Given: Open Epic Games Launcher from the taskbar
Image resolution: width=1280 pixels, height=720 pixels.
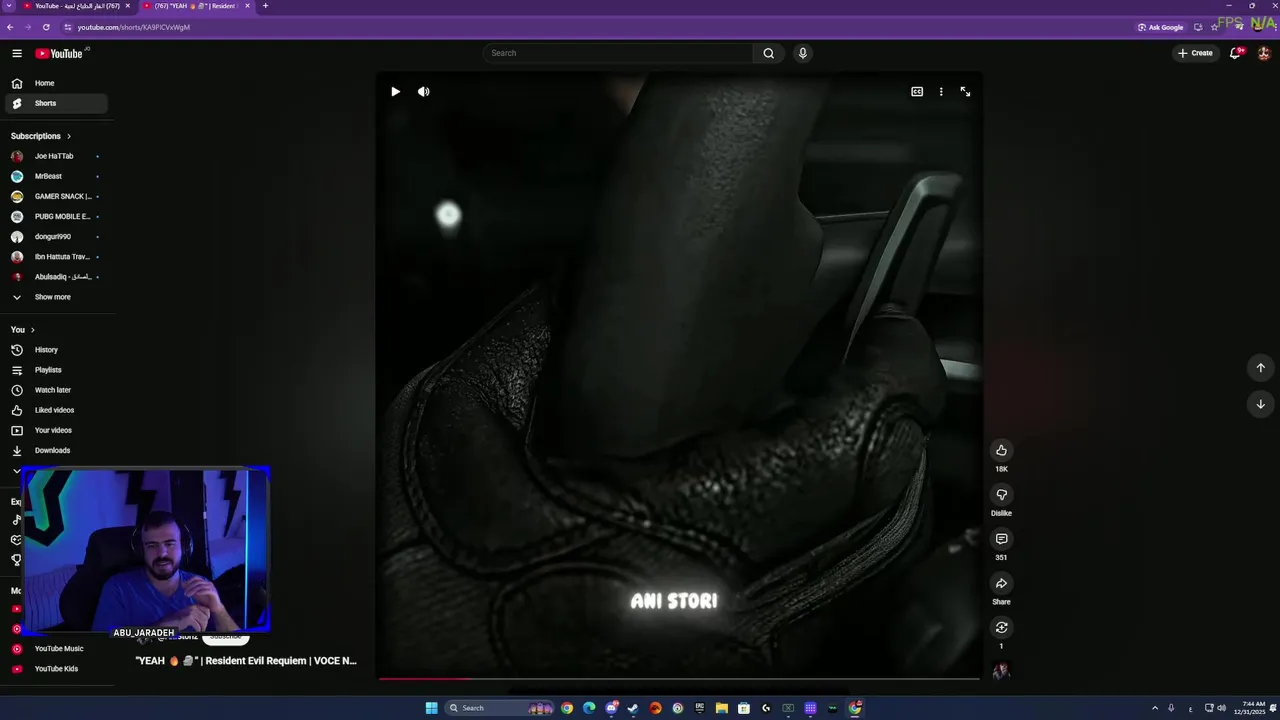Looking at the screenshot, I should point(699,708).
